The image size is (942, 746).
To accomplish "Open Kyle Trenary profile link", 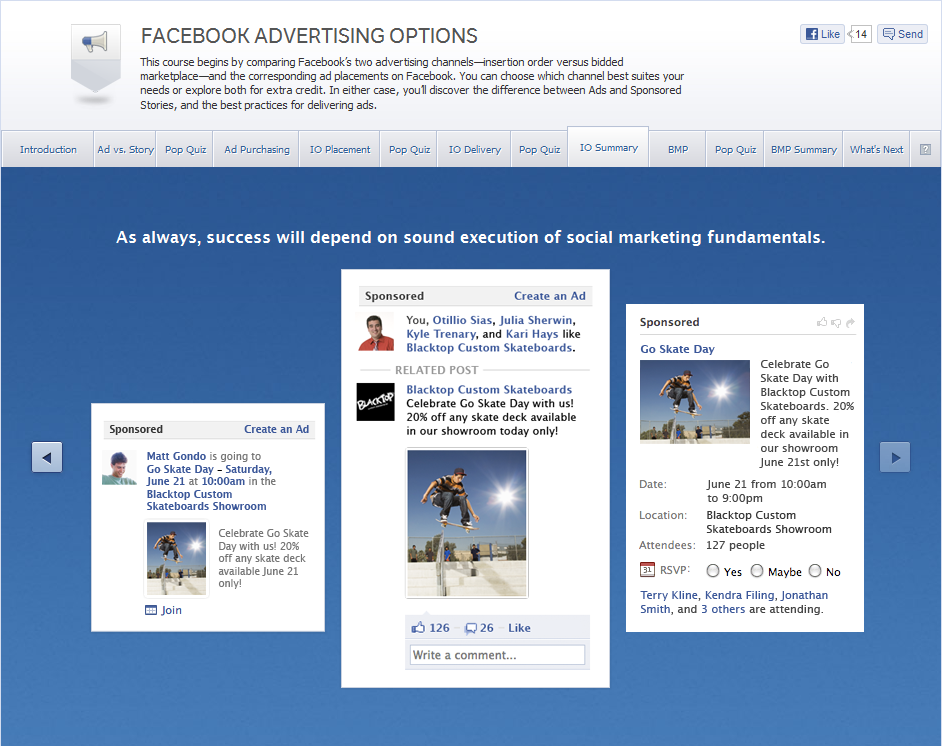I will tap(441, 334).
